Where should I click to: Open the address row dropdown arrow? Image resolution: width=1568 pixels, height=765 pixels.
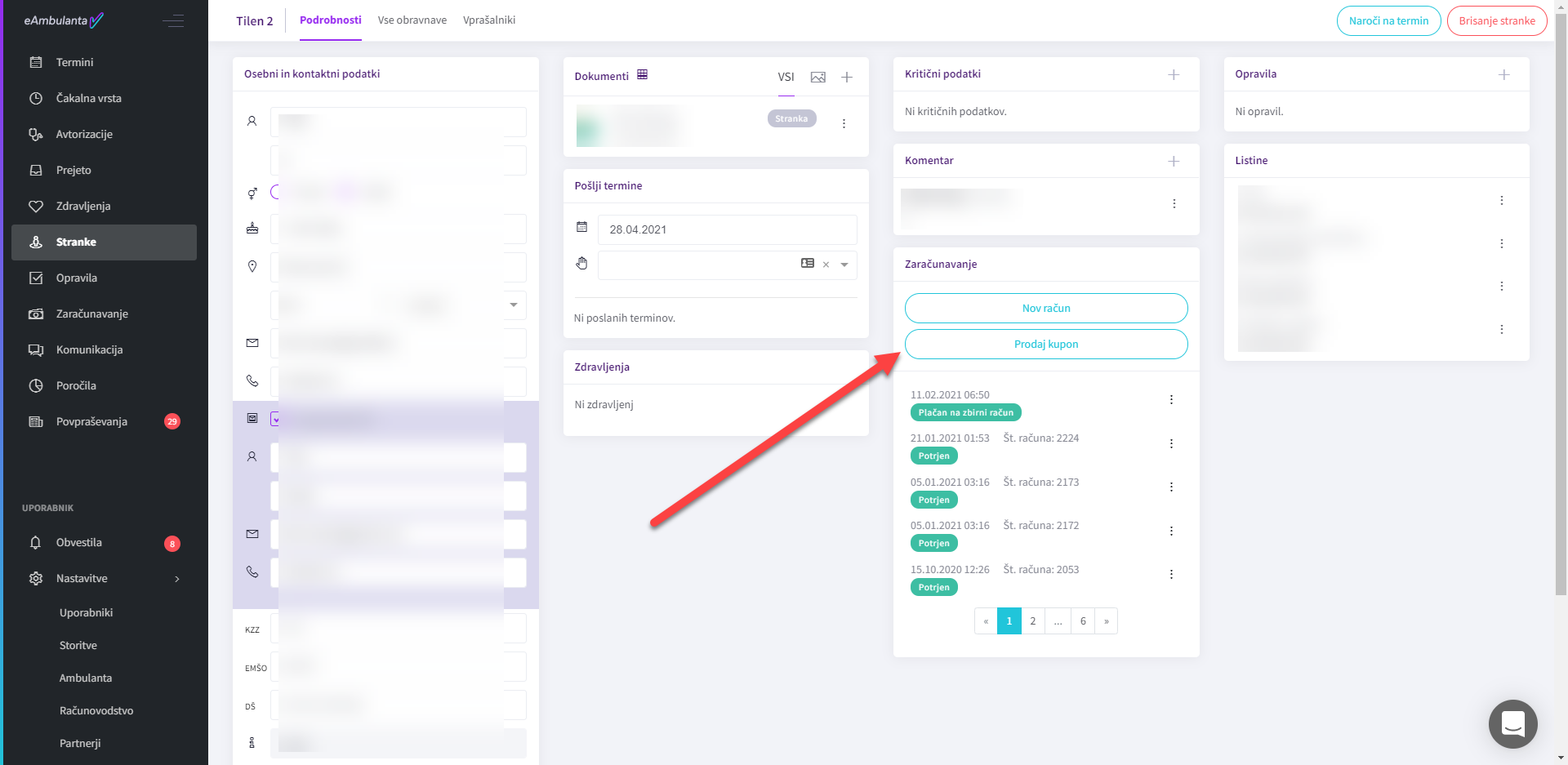tap(514, 305)
